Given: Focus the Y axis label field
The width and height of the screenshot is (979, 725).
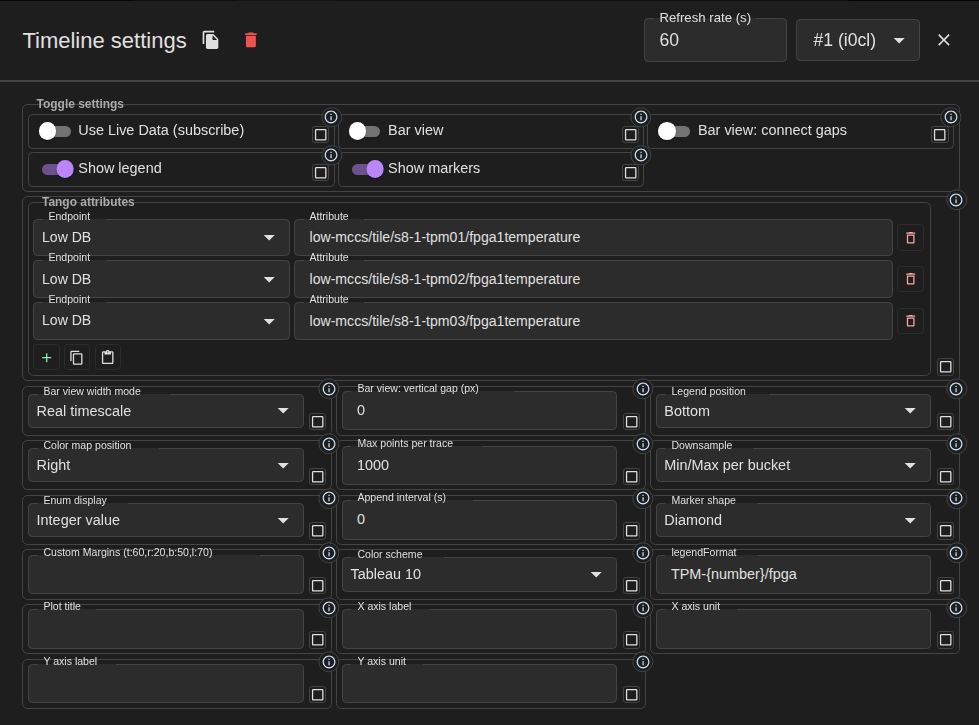Looking at the screenshot, I should tap(165, 683).
